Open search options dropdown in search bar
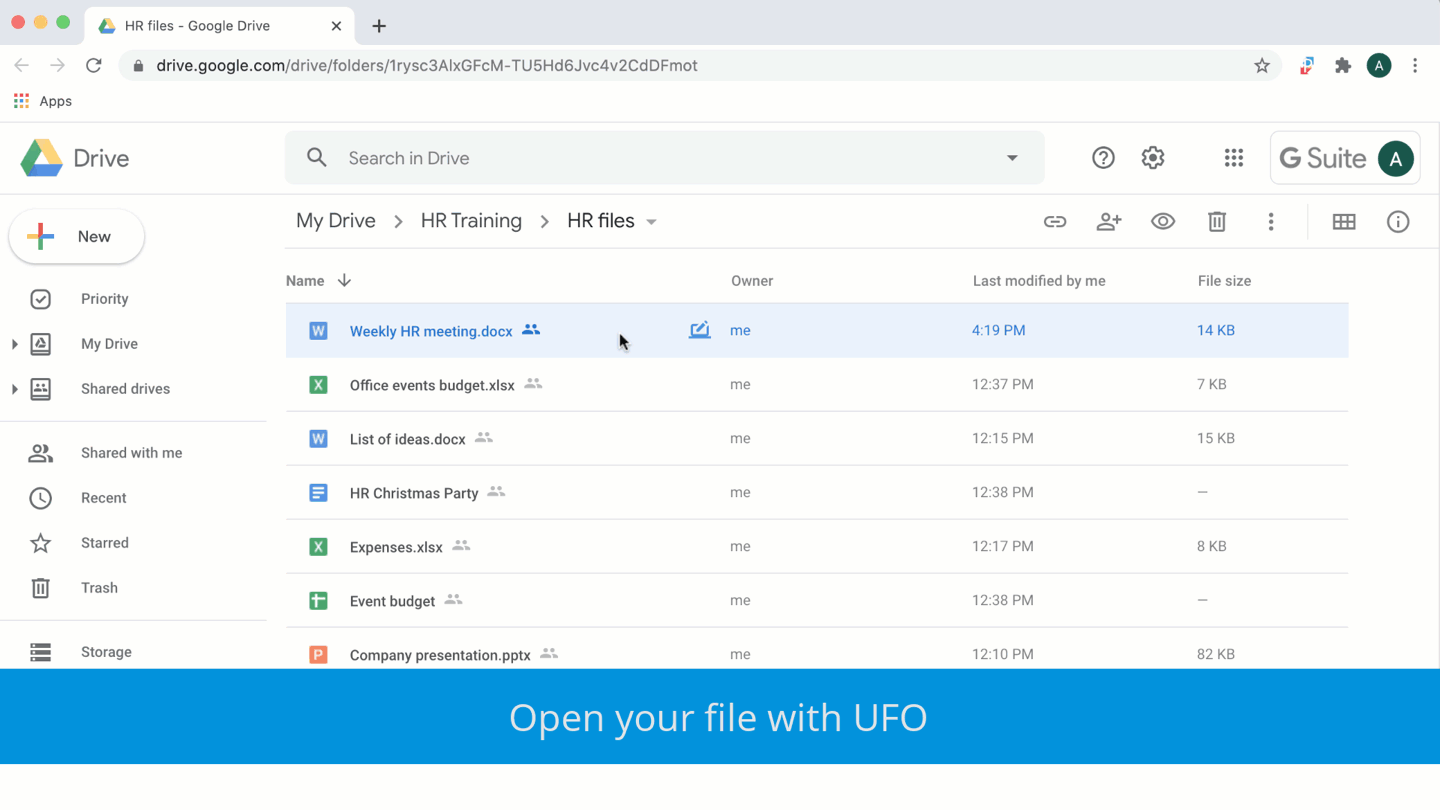Screen dimensions: 1440x810 click(1012, 158)
